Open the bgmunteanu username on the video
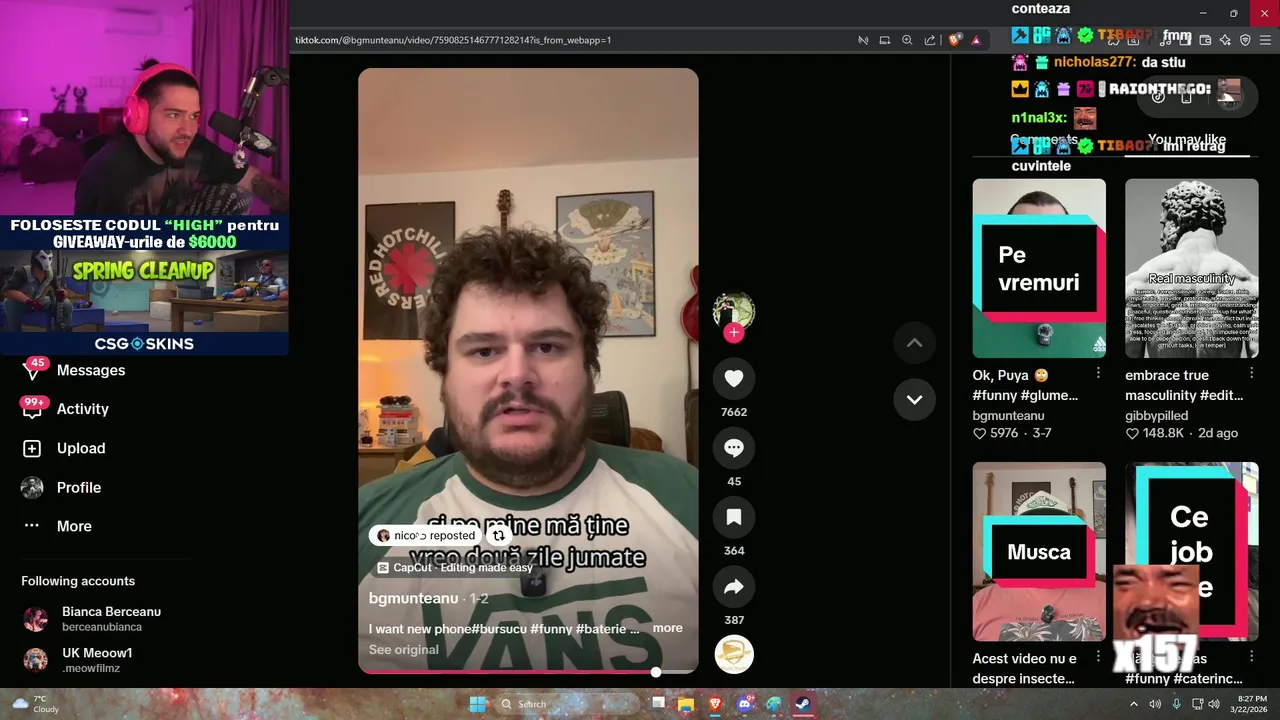The height and width of the screenshot is (720, 1280). point(413,598)
